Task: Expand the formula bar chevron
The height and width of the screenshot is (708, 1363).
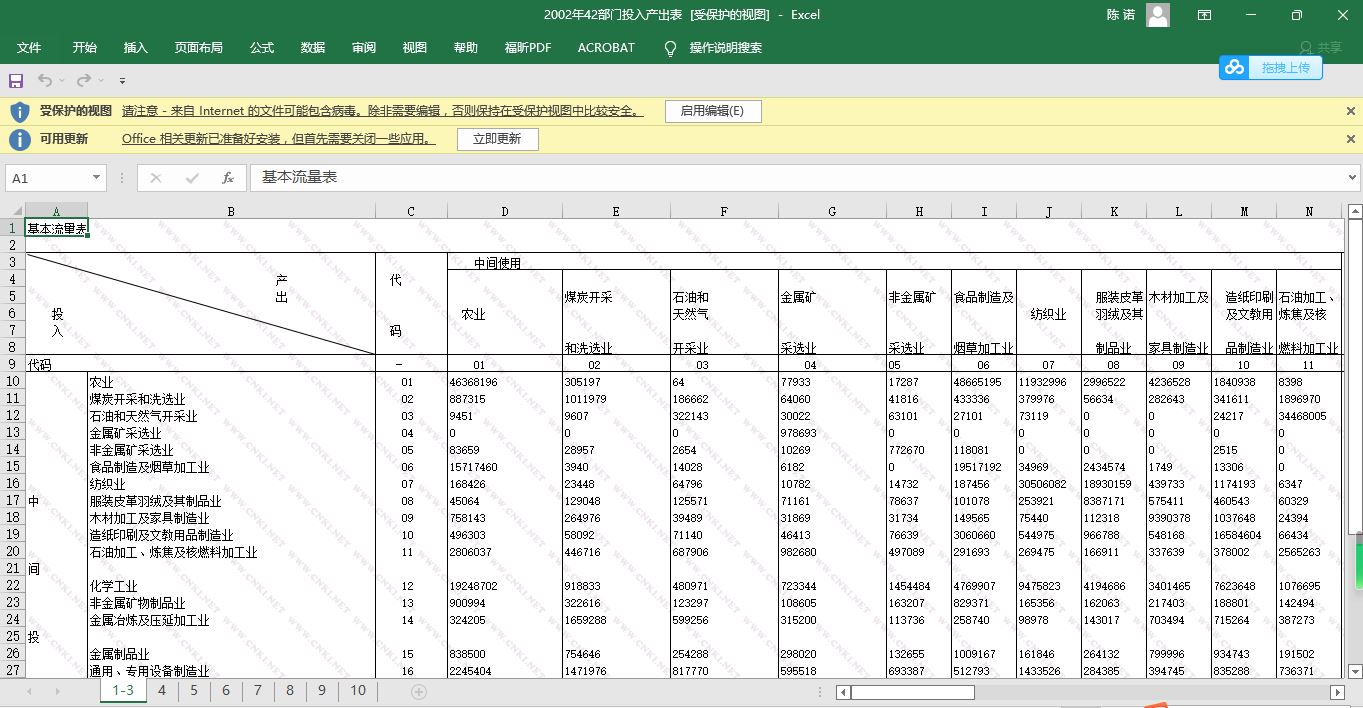Action: 1353,178
